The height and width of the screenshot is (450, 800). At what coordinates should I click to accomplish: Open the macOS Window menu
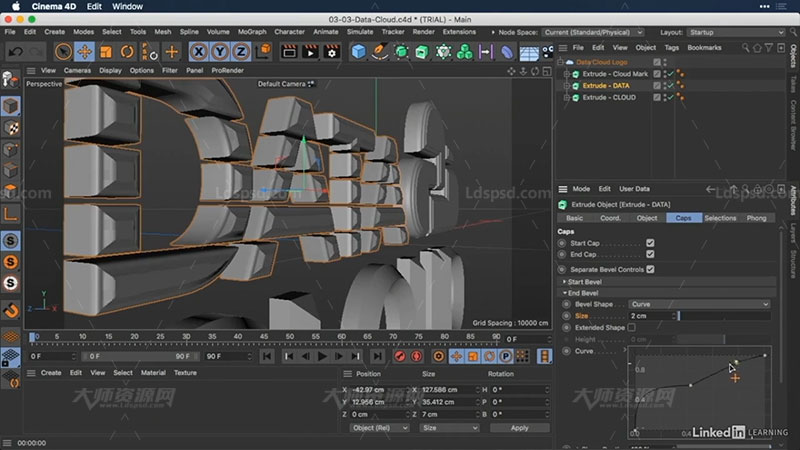(127, 6)
